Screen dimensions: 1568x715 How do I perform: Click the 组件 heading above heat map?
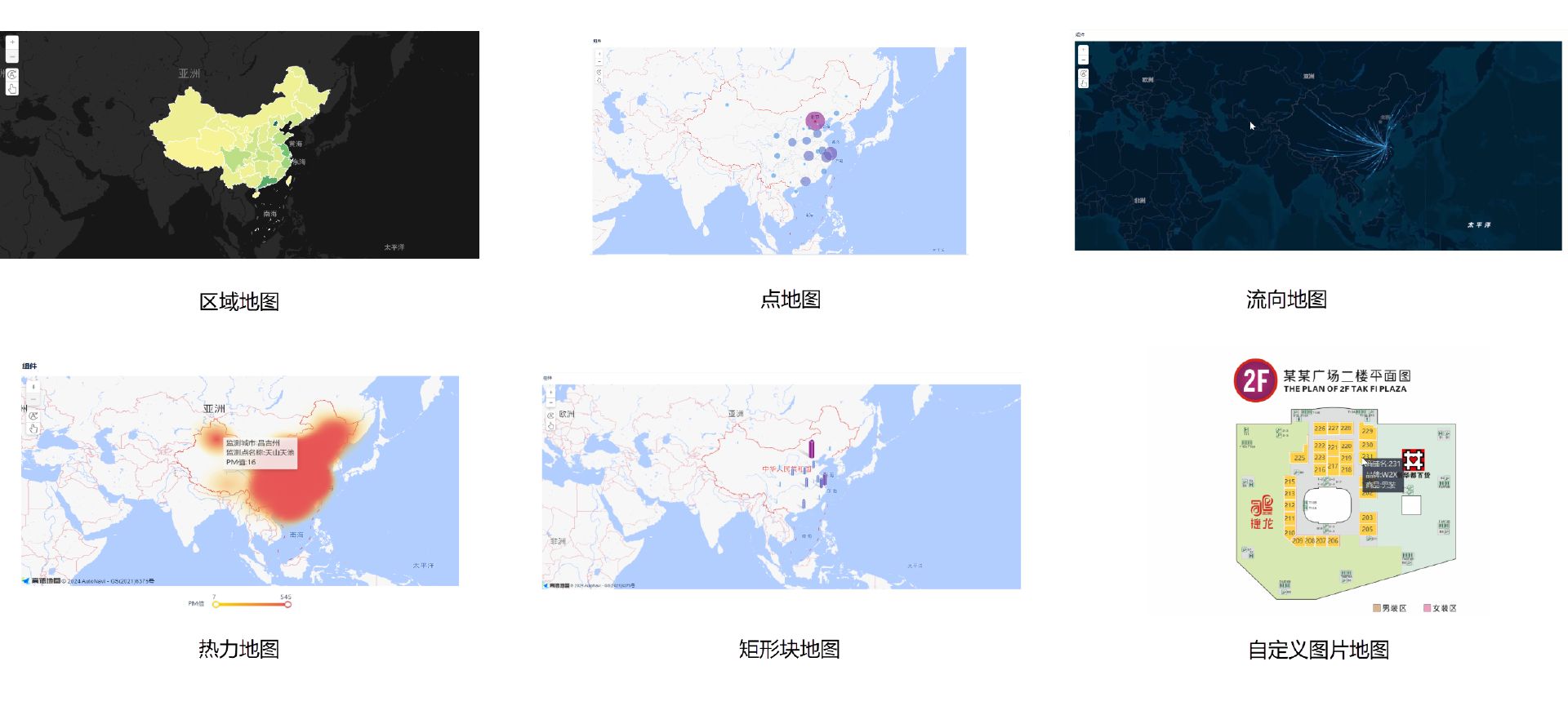pos(29,366)
